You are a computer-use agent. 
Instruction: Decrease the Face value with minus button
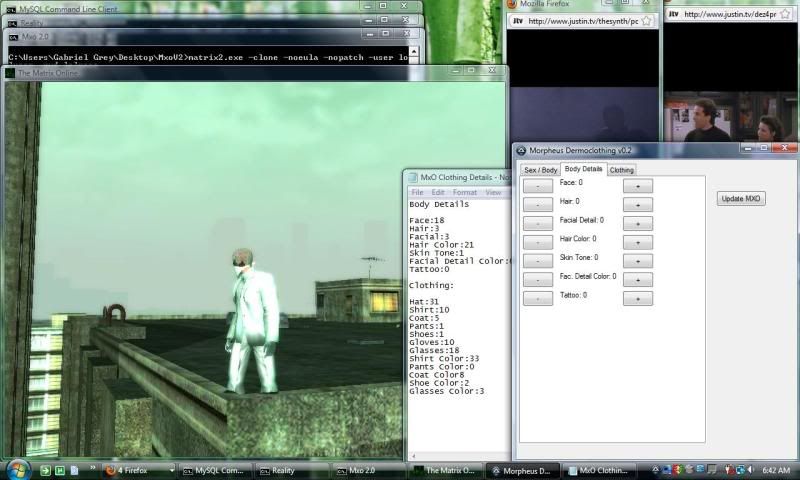point(538,186)
